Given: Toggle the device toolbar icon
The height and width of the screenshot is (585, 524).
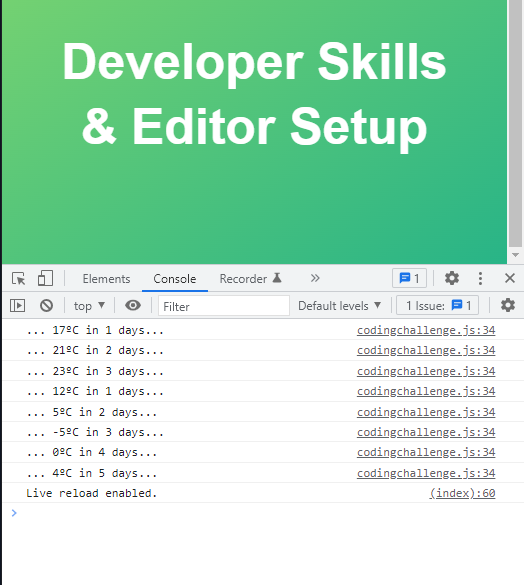Looking at the screenshot, I should 45,278.
